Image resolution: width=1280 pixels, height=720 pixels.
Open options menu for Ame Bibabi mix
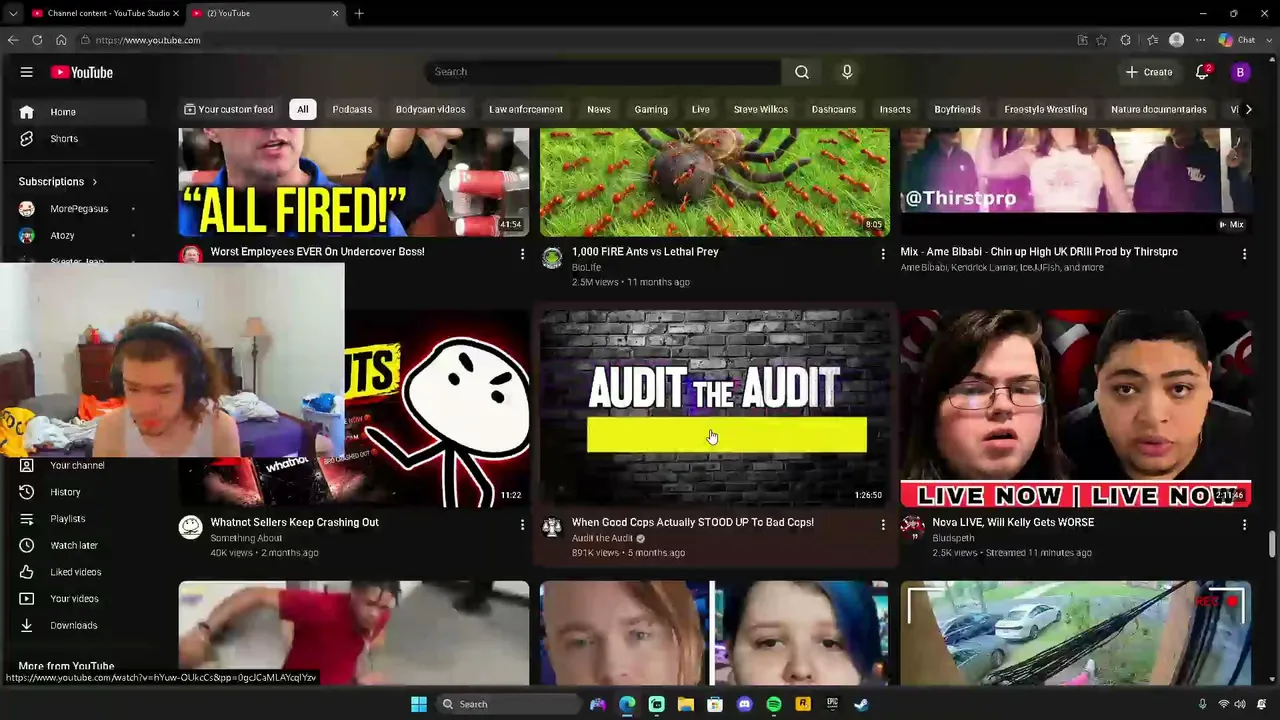coord(1244,255)
